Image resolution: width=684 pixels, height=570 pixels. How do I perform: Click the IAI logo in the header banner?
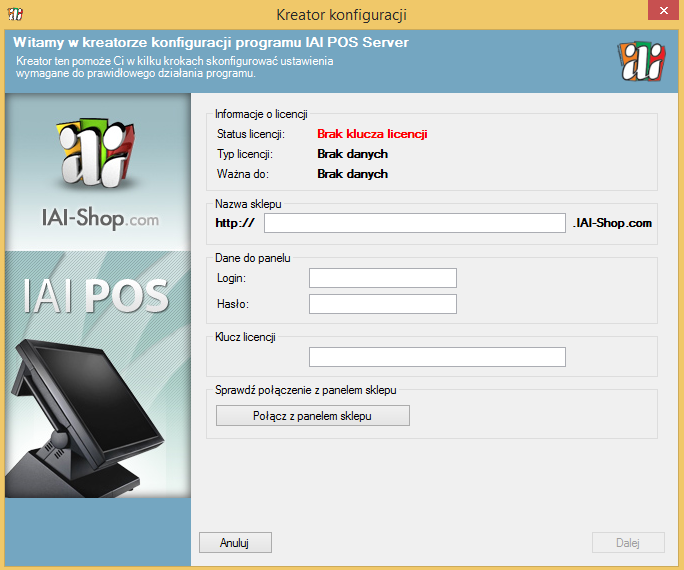[642, 61]
